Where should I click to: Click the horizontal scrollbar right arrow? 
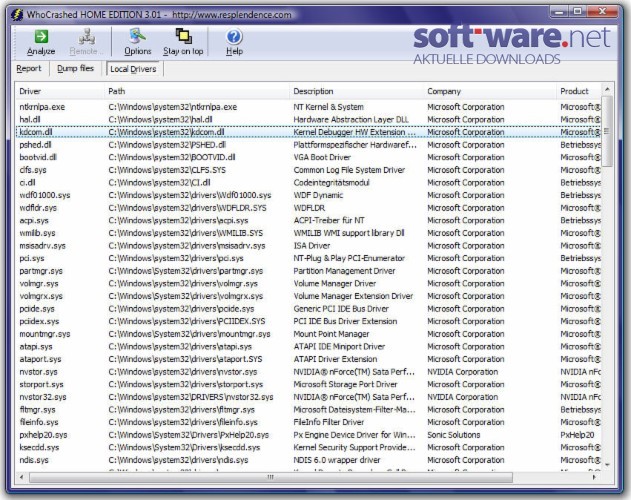click(x=594, y=477)
